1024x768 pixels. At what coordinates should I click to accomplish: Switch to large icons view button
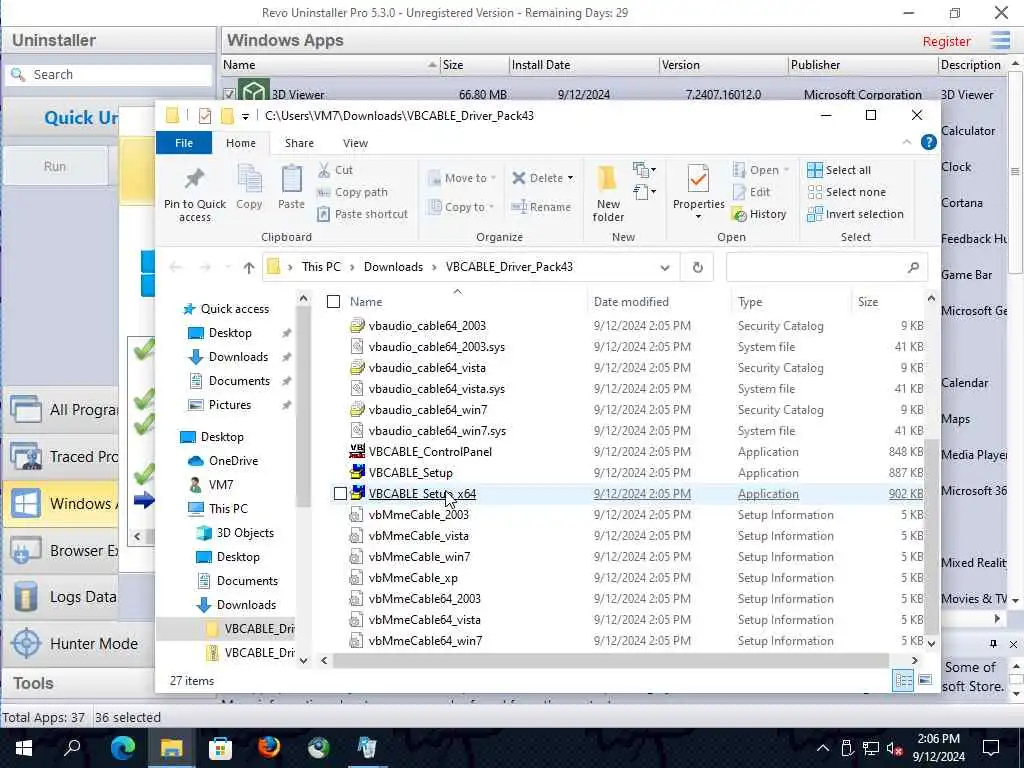[925, 680]
